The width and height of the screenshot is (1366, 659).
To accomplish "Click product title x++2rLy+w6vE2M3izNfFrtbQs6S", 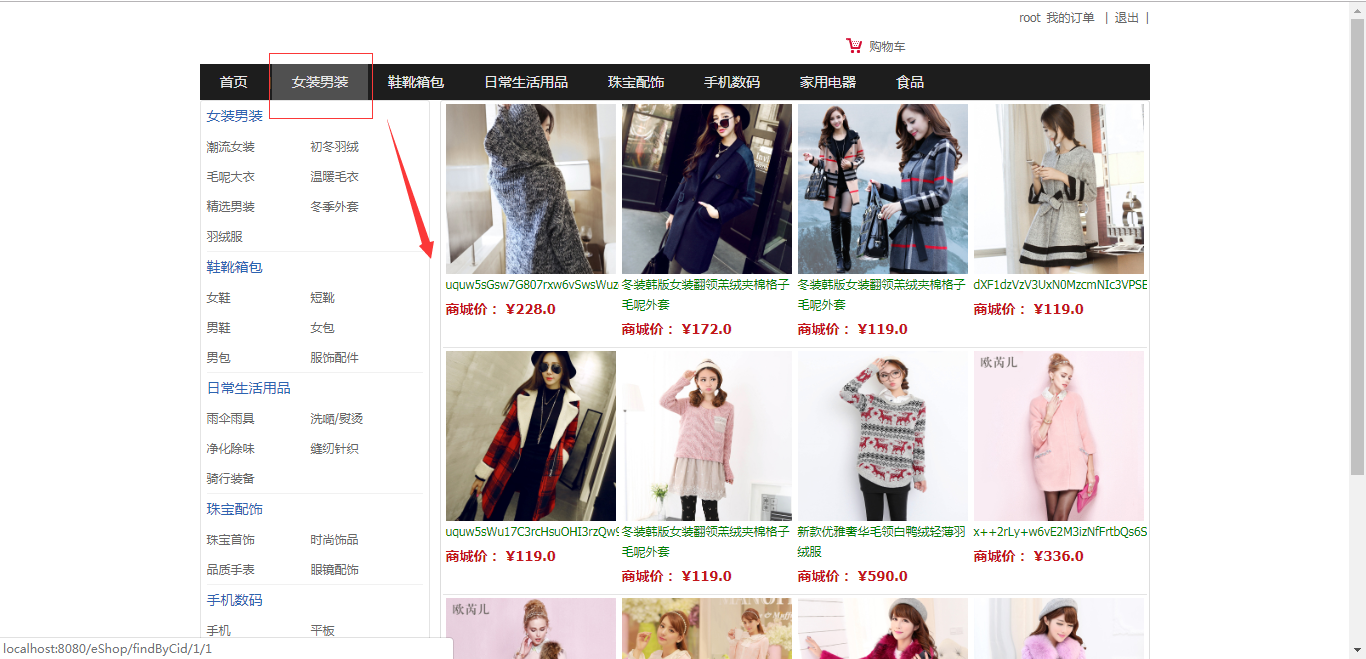I will click(x=1060, y=532).
